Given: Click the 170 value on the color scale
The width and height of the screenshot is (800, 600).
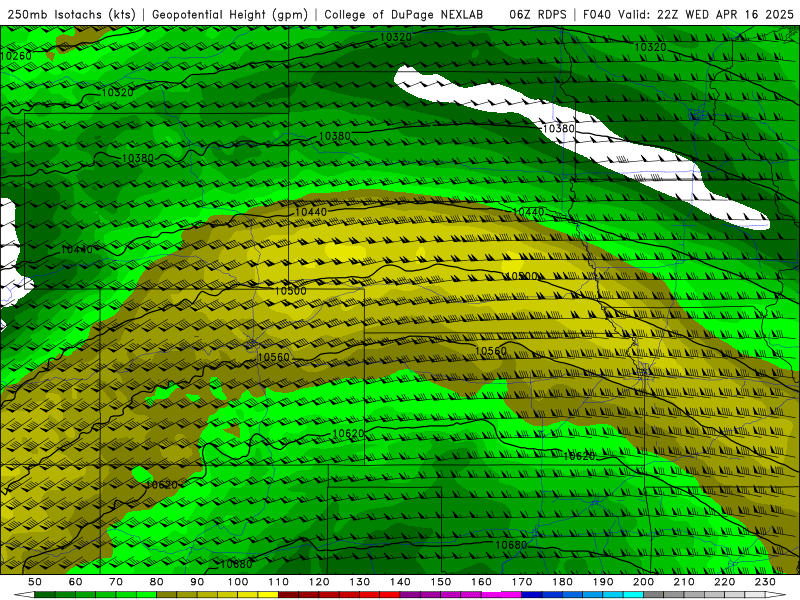Looking at the screenshot, I should 522,582.
